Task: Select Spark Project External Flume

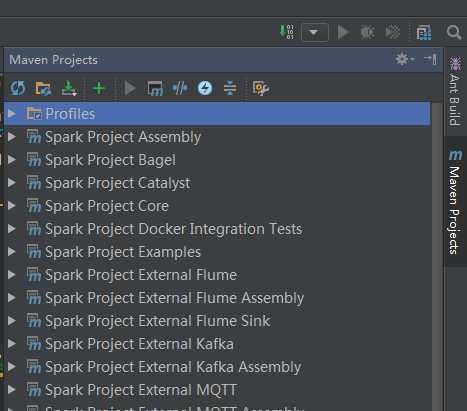Action: coord(217,275)
